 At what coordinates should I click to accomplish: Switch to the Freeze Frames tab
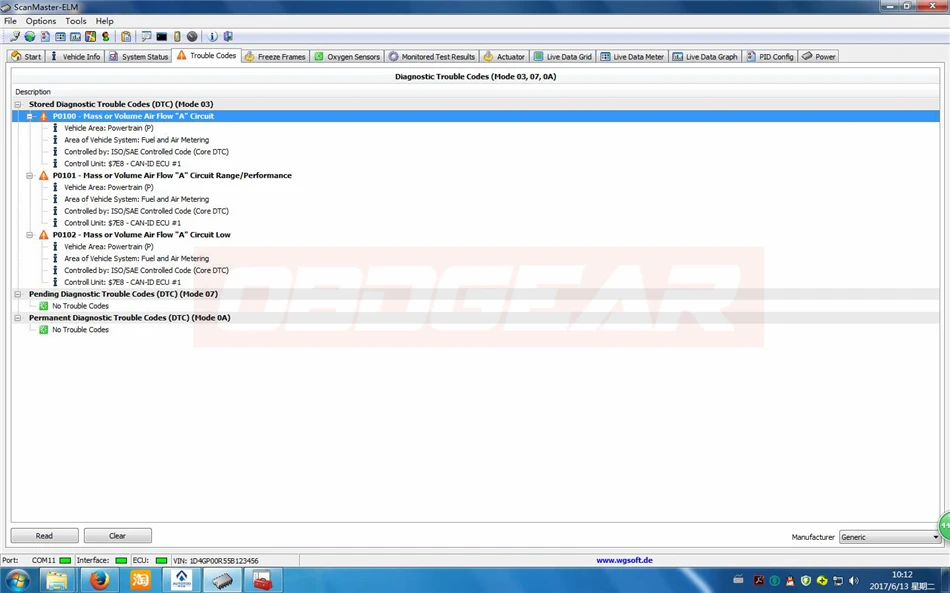coord(275,56)
